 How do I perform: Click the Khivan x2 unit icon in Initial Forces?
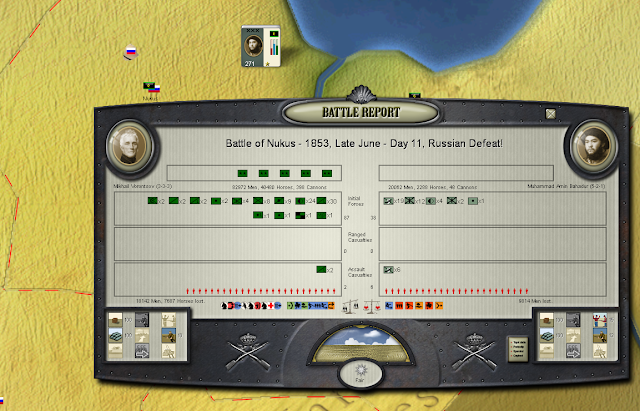[452, 201]
